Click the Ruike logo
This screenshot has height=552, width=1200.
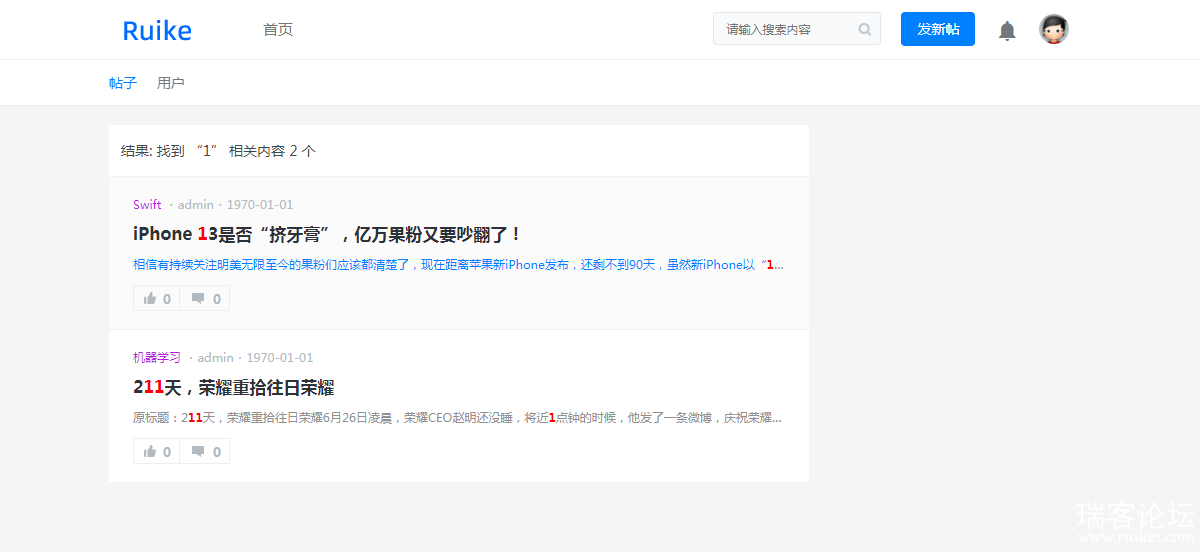pyautogui.click(x=157, y=30)
